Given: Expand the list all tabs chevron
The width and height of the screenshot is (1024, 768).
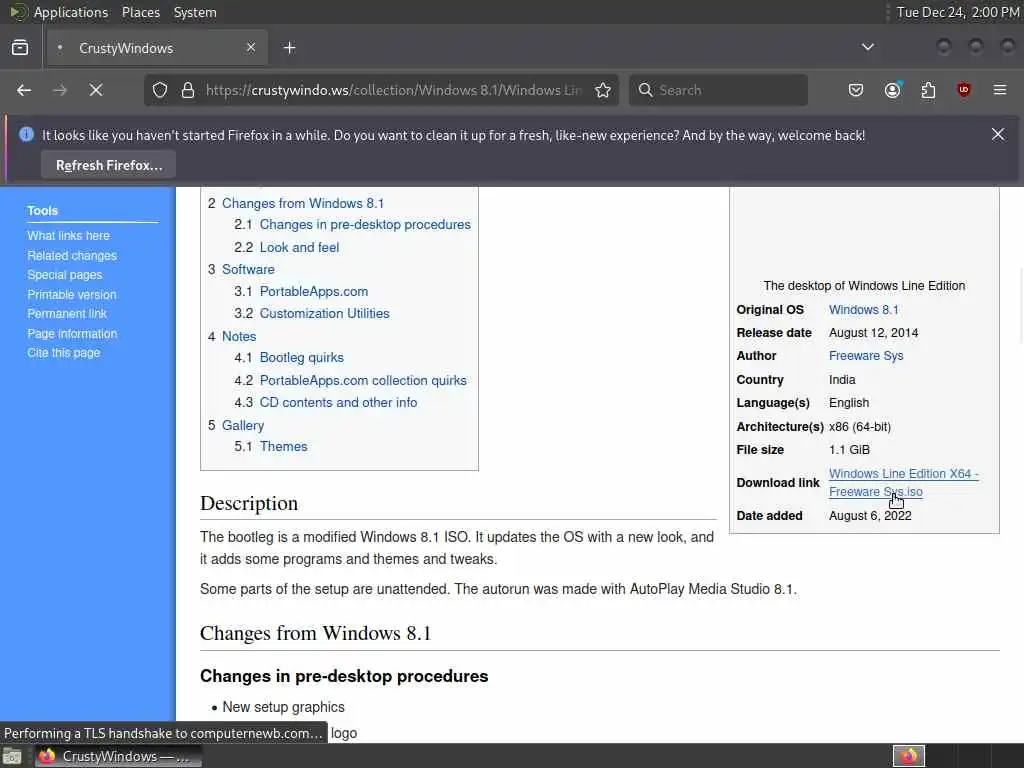Looking at the screenshot, I should click(868, 47).
